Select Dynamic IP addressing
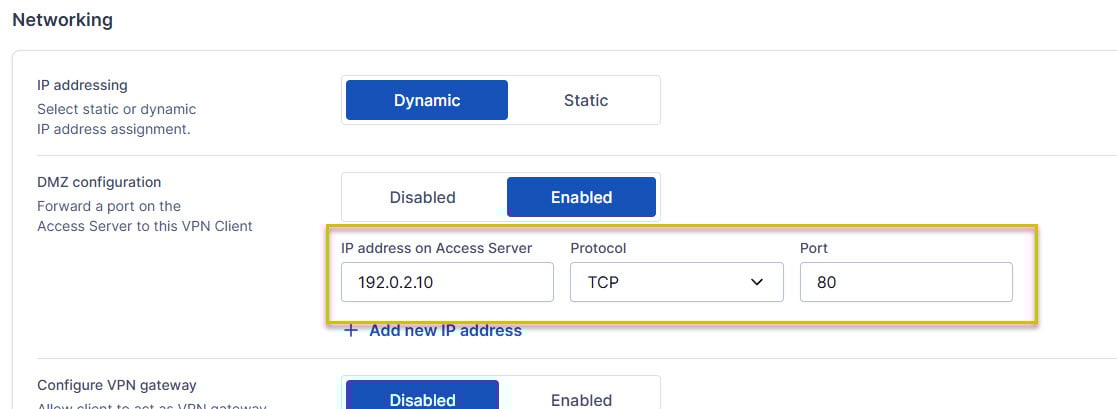Viewport: 1117px width, 409px height. coord(427,100)
